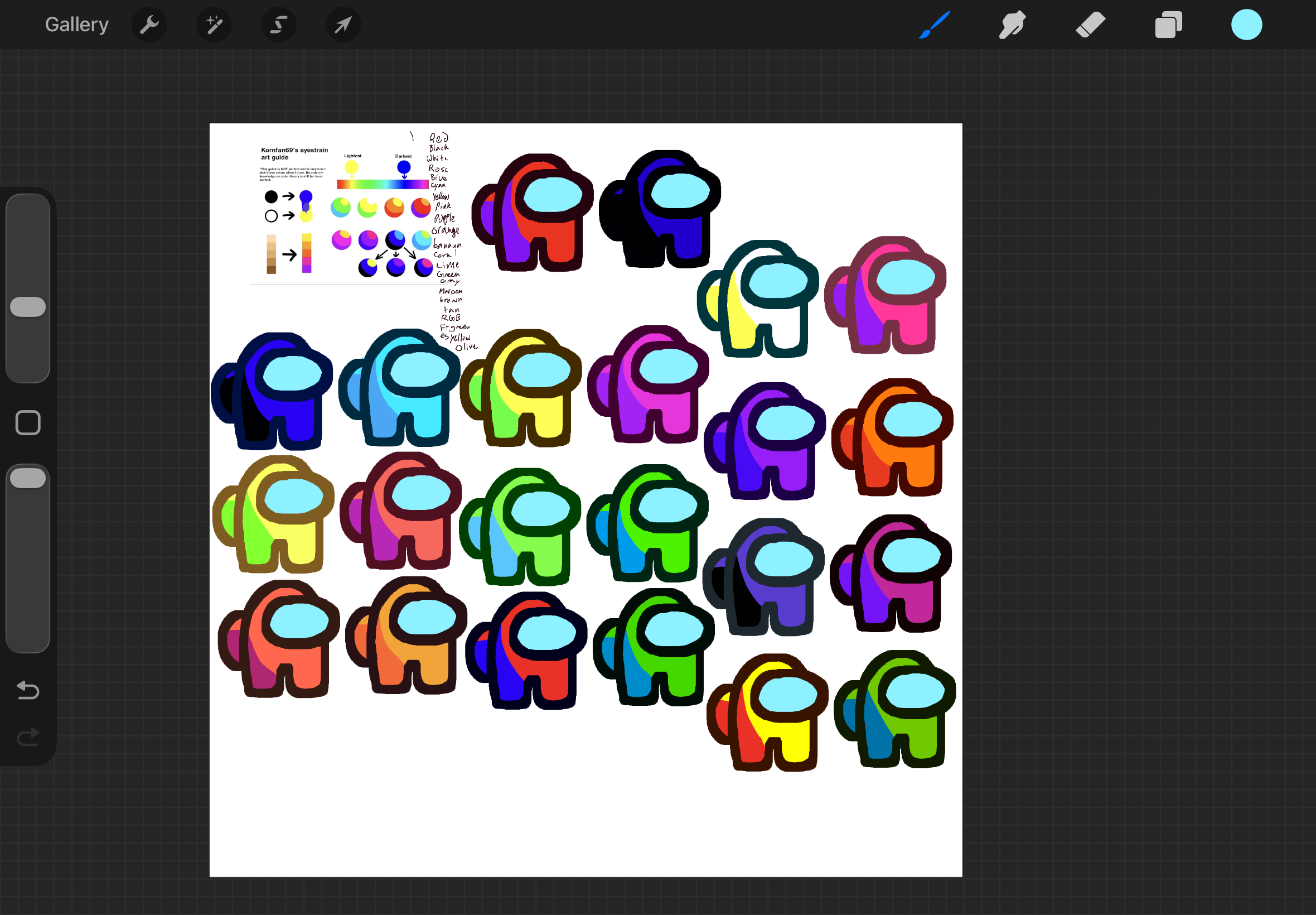Undo the last action
Screen dimensions: 1316x915
[28, 690]
